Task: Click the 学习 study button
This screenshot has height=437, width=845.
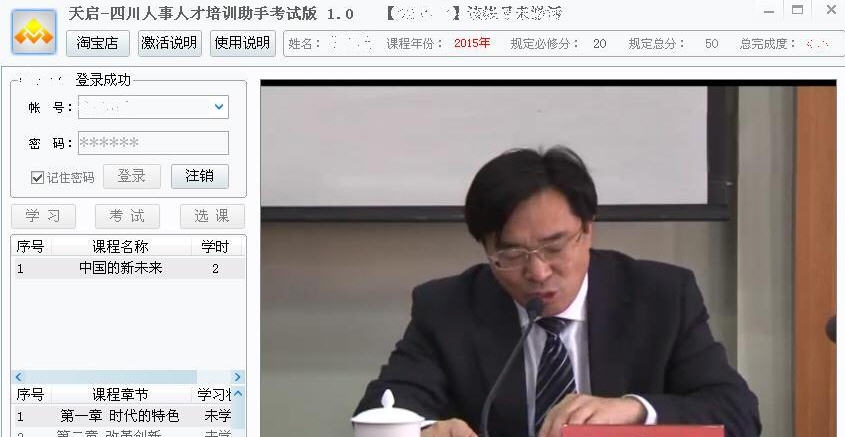Action: coord(43,216)
